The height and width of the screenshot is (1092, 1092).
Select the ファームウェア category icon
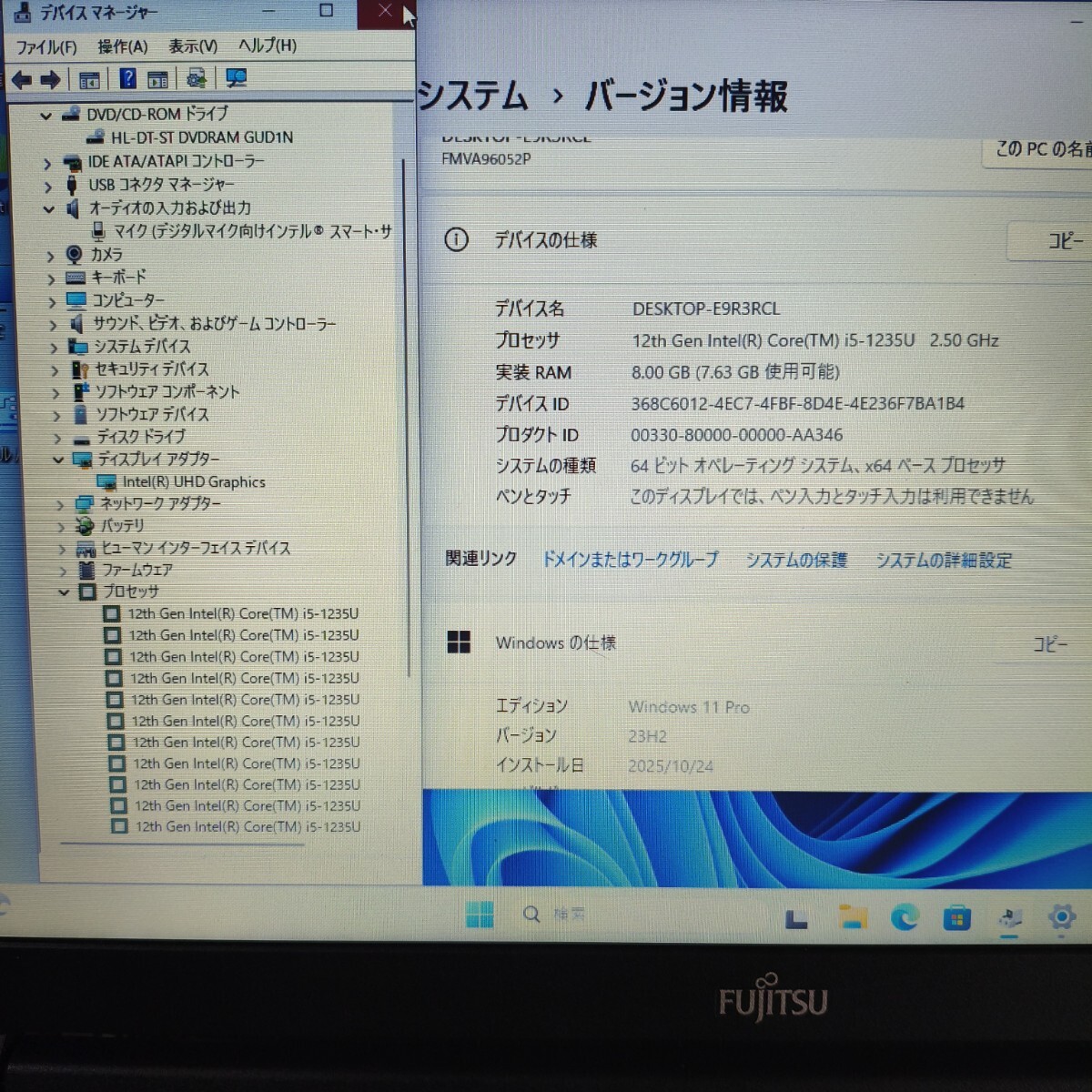click(x=86, y=571)
